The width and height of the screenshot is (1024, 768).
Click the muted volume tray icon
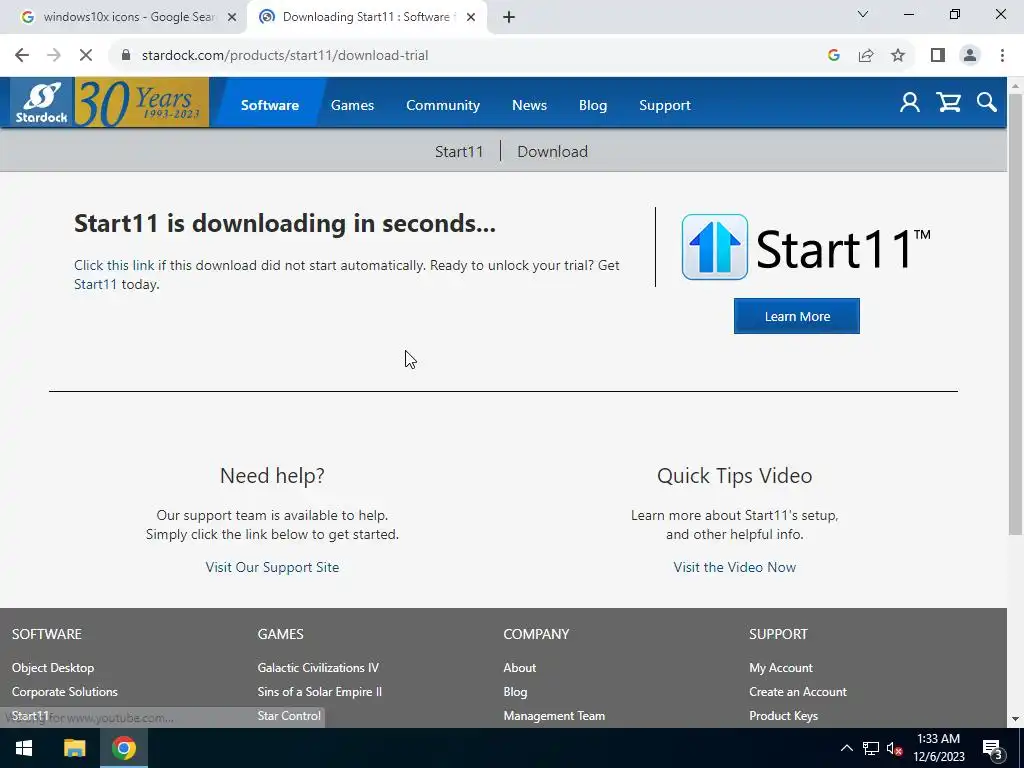click(x=895, y=748)
